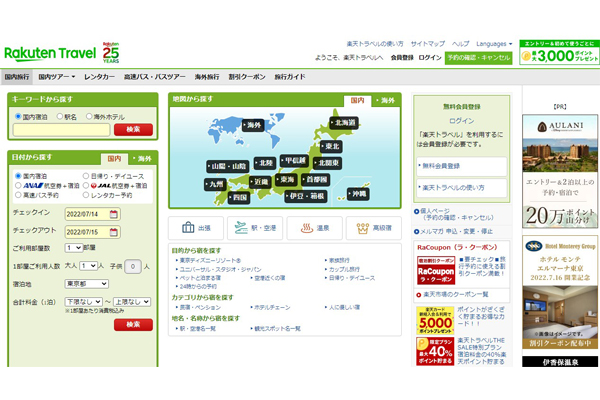Image resolution: width=600 pixels, height=400 pixels.
Task: Select 沖縄 on the Japan map
Action: click(357, 193)
